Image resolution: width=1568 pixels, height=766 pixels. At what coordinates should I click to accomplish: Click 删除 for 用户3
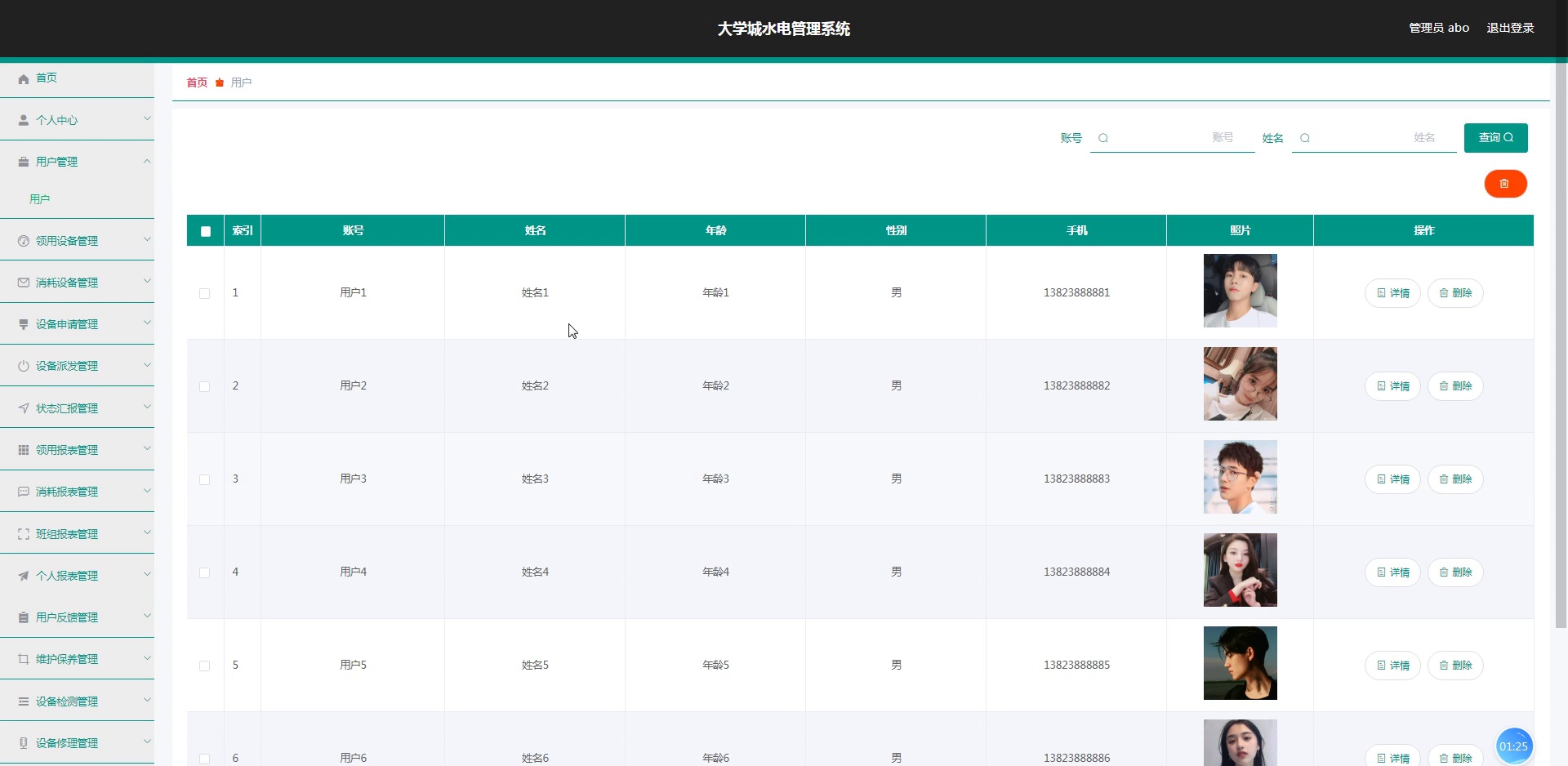click(x=1455, y=479)
